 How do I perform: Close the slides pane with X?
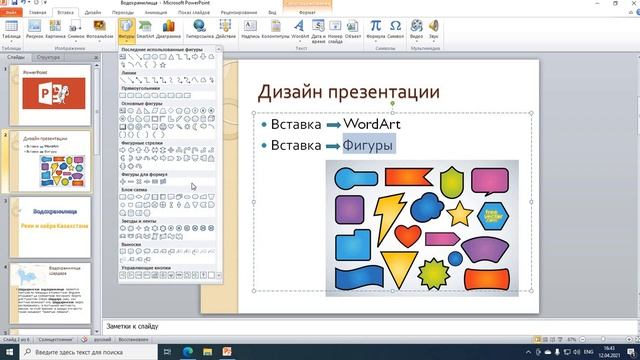[96, 58]
